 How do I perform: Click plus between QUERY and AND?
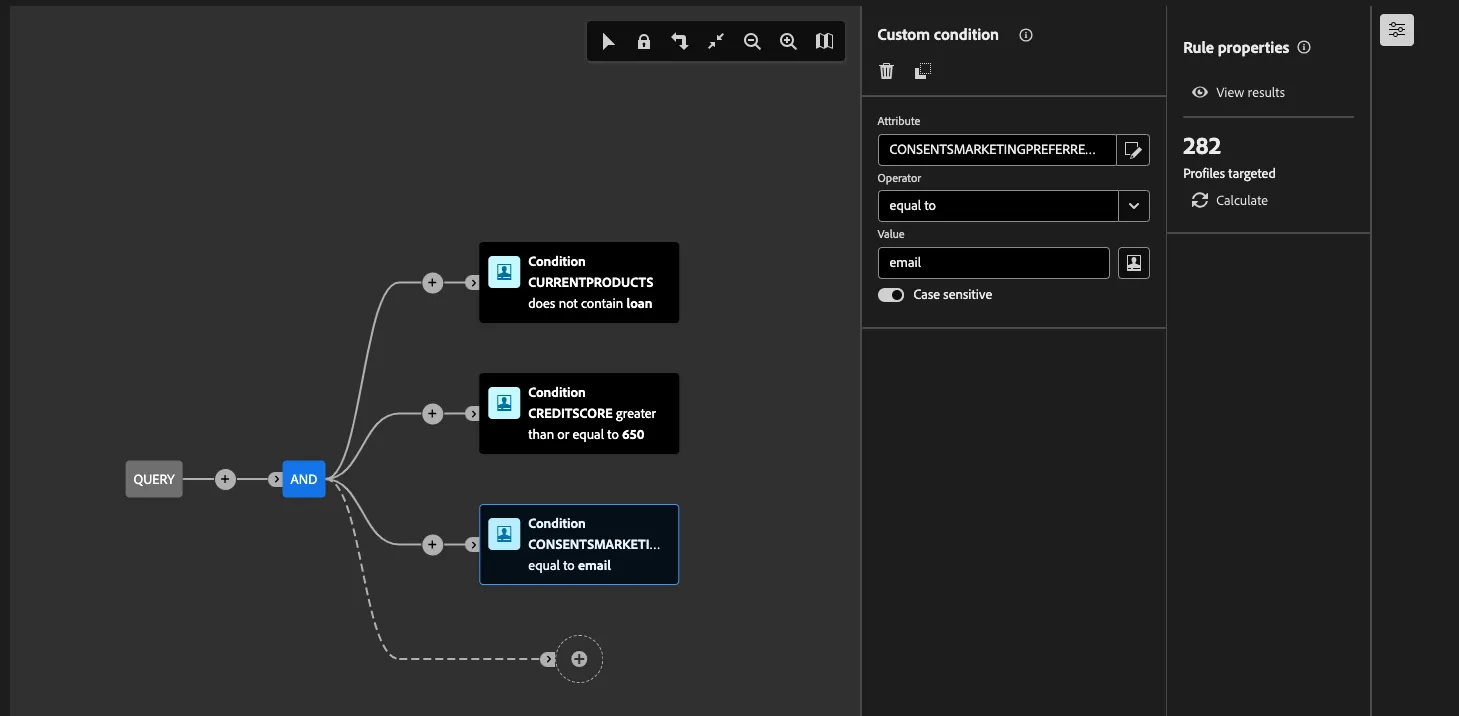[x=225, y=480]
